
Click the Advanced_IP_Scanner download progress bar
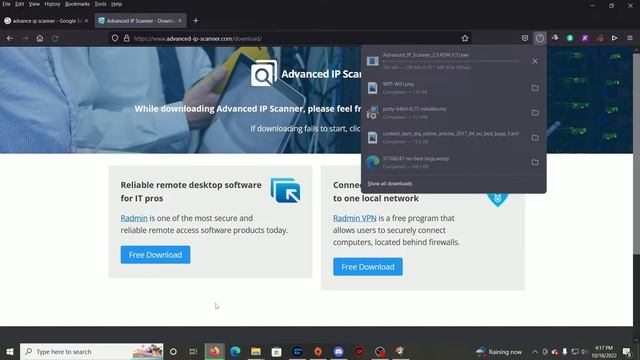pos(451,61)
